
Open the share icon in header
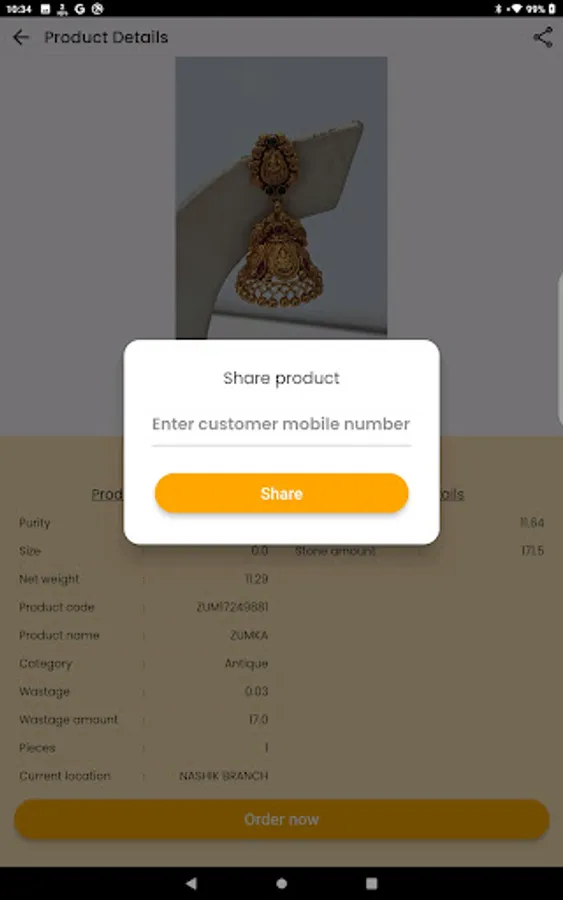pos(542,37)
